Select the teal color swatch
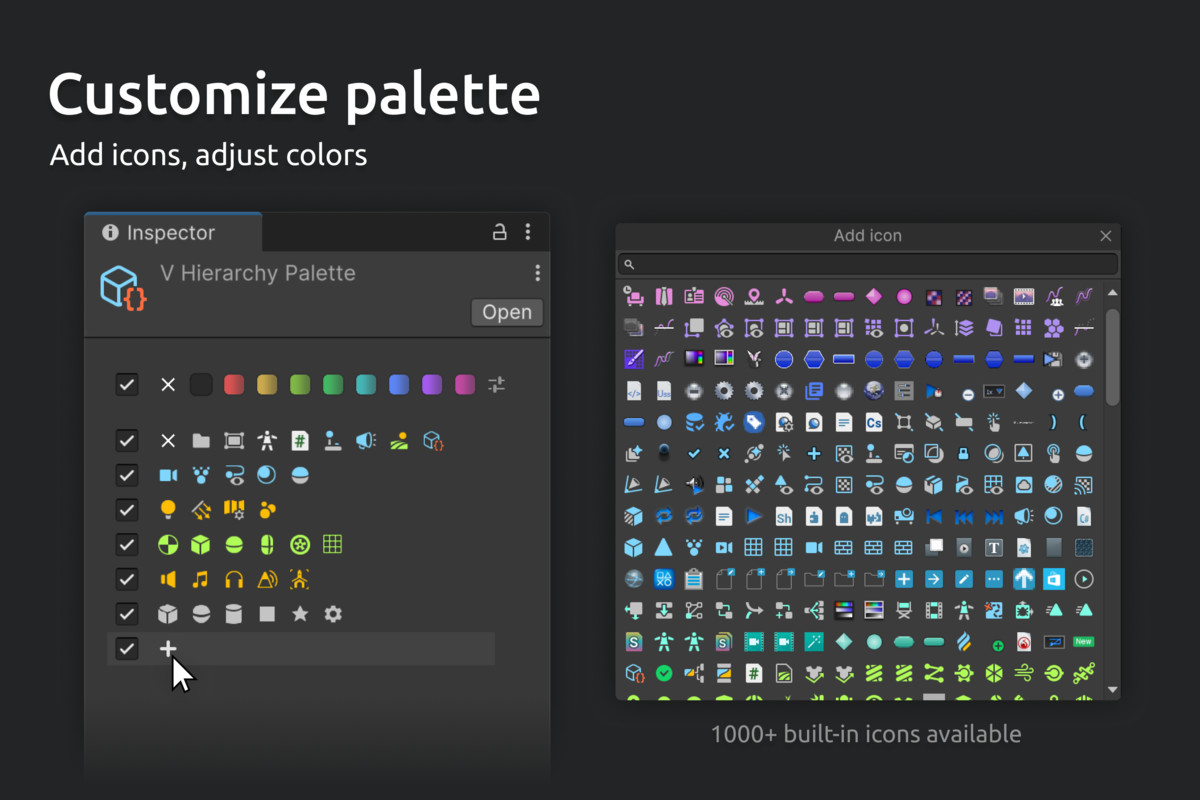The height and width of the screenshot is (800, 1200). [366, 385]
